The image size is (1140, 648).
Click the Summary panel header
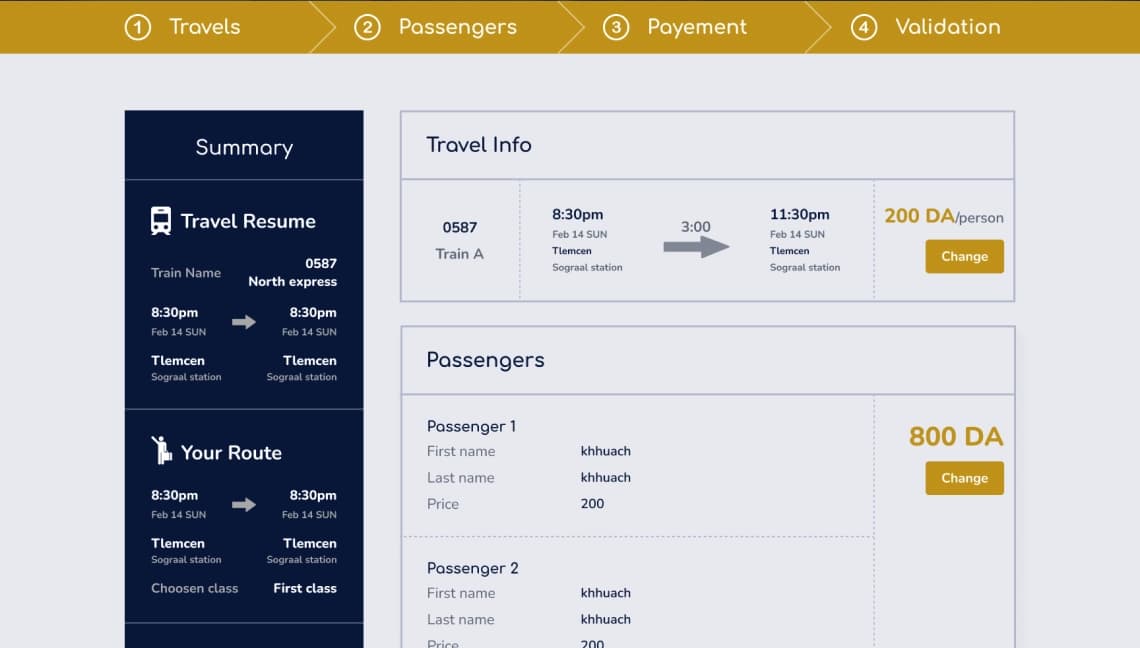[x=244, y=145]
